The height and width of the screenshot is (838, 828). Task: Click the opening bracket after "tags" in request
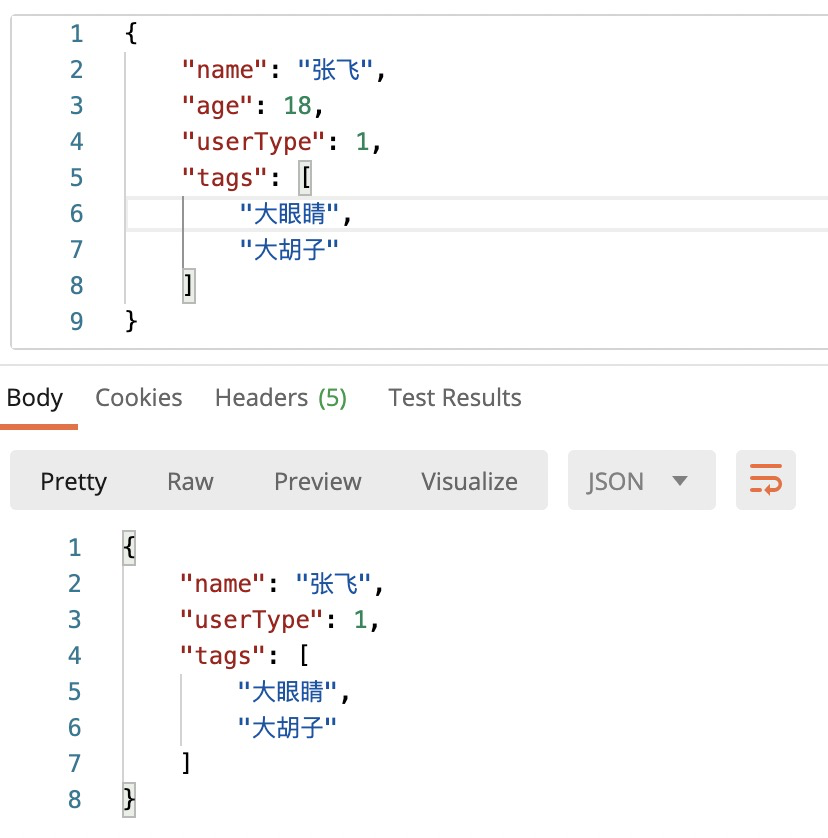click(x=305, y=178)
